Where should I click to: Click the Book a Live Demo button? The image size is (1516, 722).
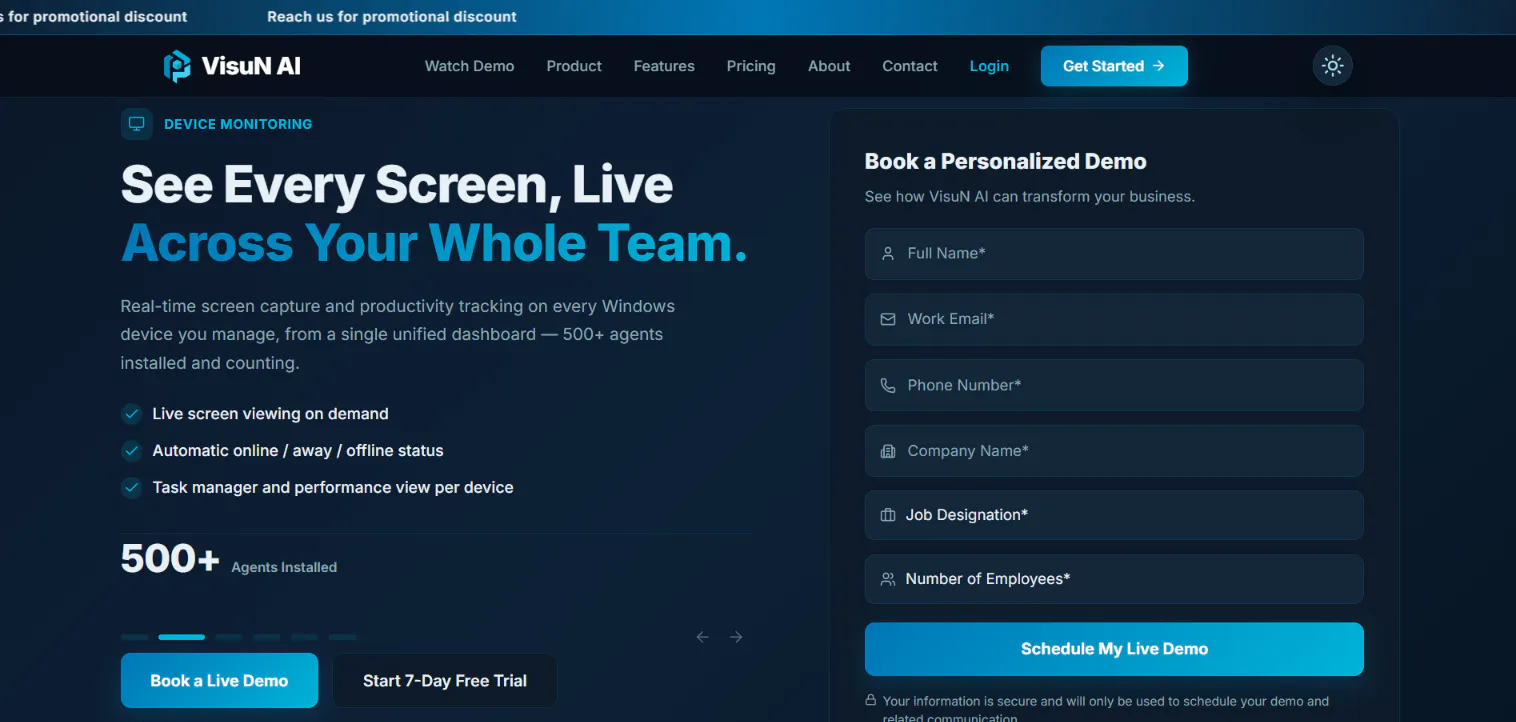(x=219, y=681)
